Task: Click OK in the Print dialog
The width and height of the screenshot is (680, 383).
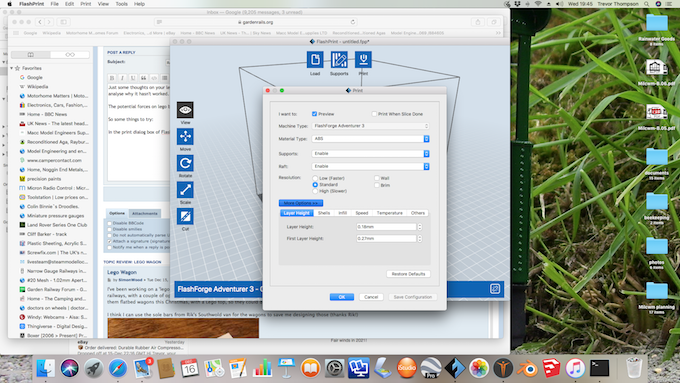Action: pyautogui.click(x=342, y=297)
